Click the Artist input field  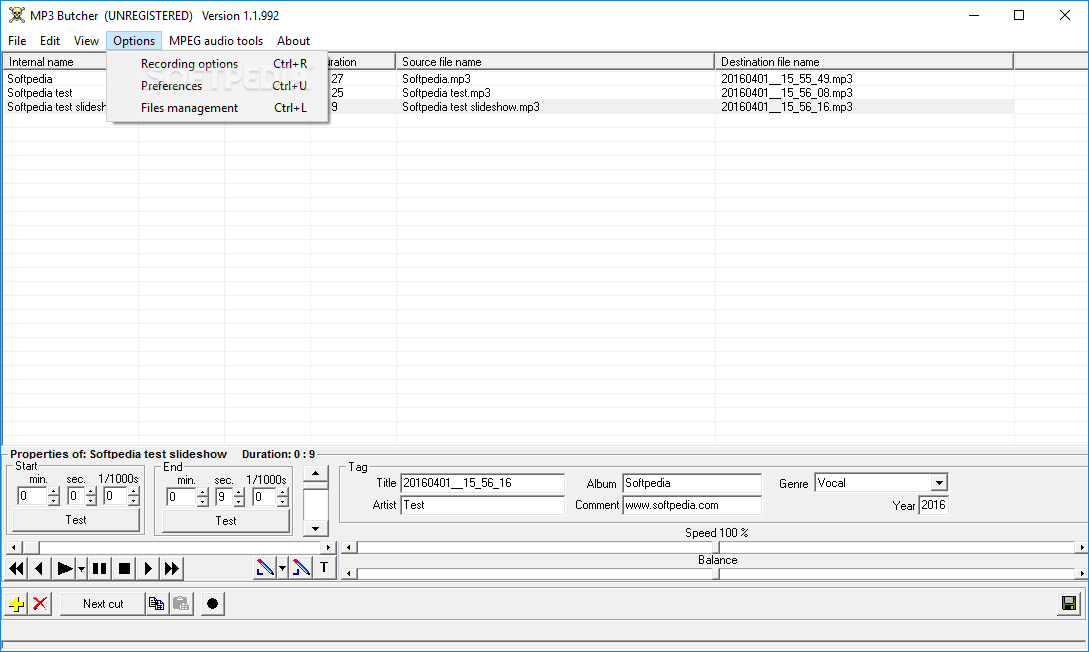click(482, 505)
